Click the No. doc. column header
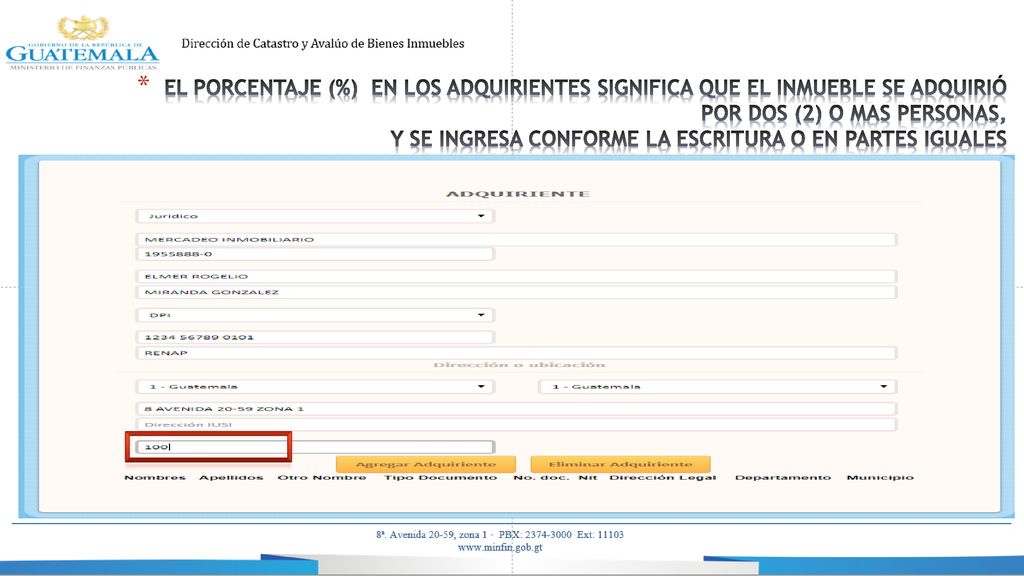The width and height of the screenshot is (1024, 576). pos(541,477)
